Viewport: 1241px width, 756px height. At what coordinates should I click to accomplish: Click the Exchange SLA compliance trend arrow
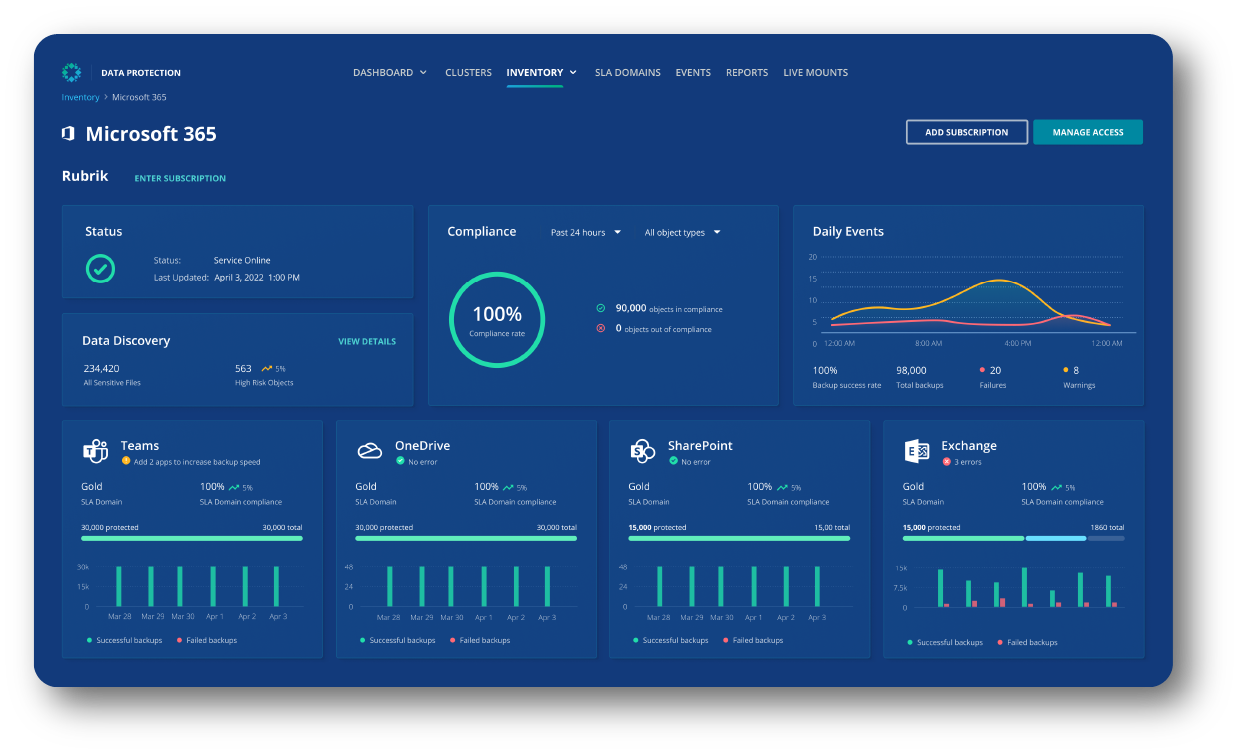(1055, 487)
